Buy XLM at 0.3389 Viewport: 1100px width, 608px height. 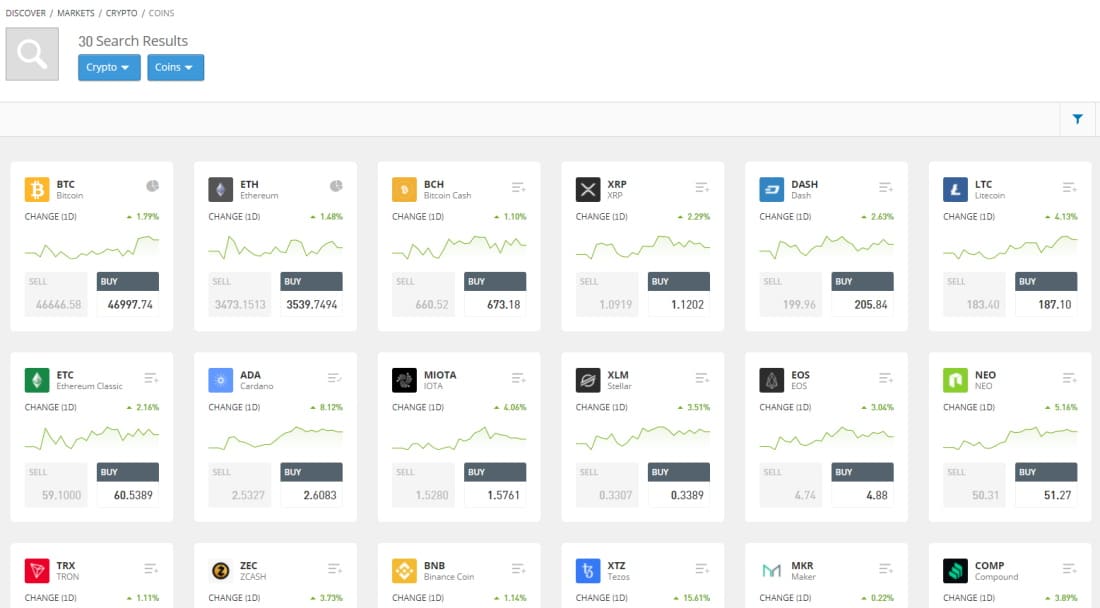pyautogui.click(x=679, y=485)
